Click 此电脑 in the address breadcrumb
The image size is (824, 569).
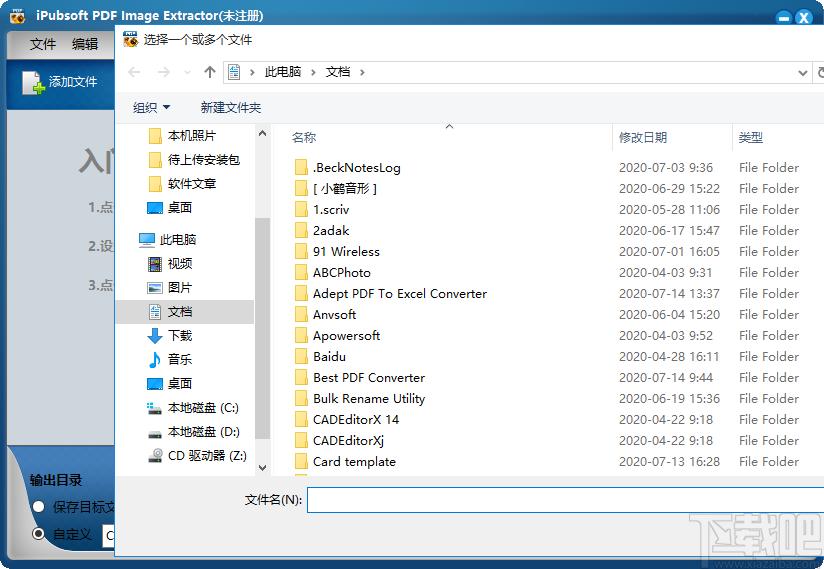(283, 72)
